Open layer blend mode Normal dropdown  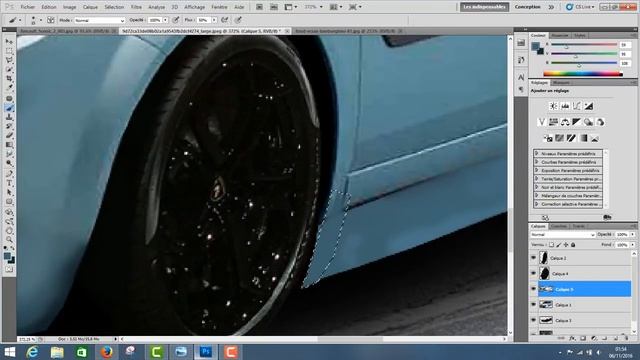coord(563,235)
